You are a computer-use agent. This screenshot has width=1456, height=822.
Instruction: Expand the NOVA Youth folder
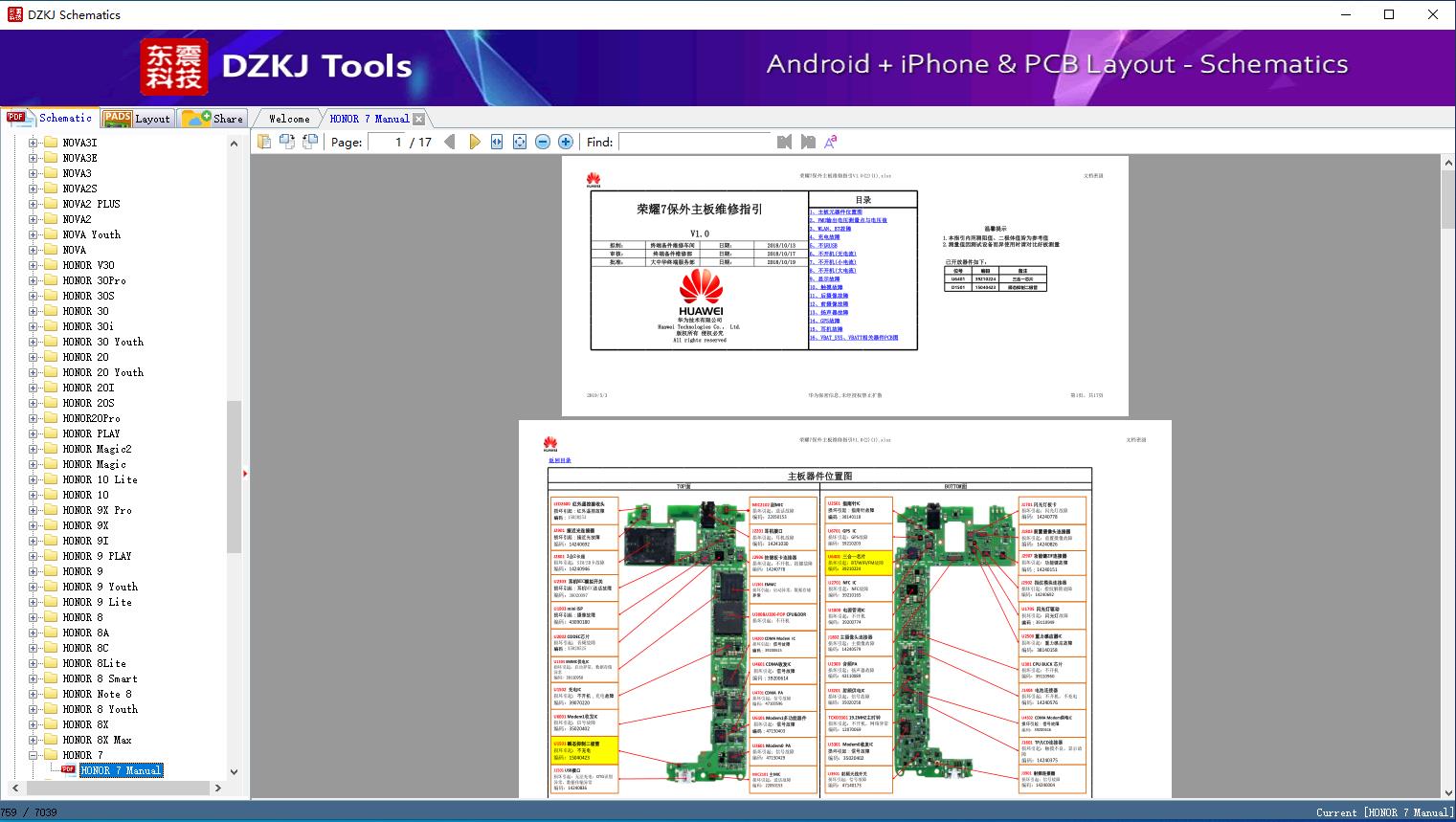[x=33, y=234]
